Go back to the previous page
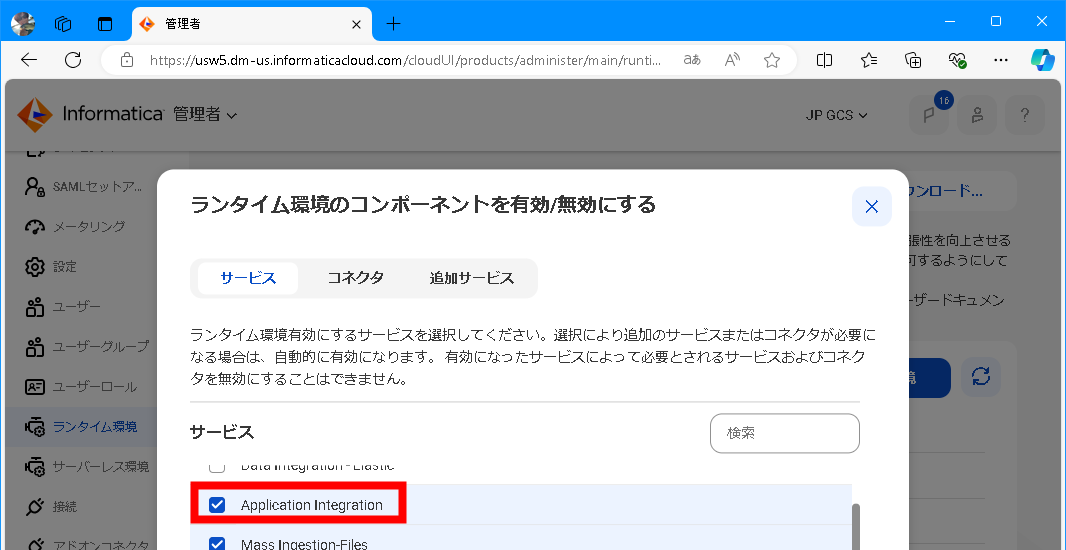 tap(29, 61)
